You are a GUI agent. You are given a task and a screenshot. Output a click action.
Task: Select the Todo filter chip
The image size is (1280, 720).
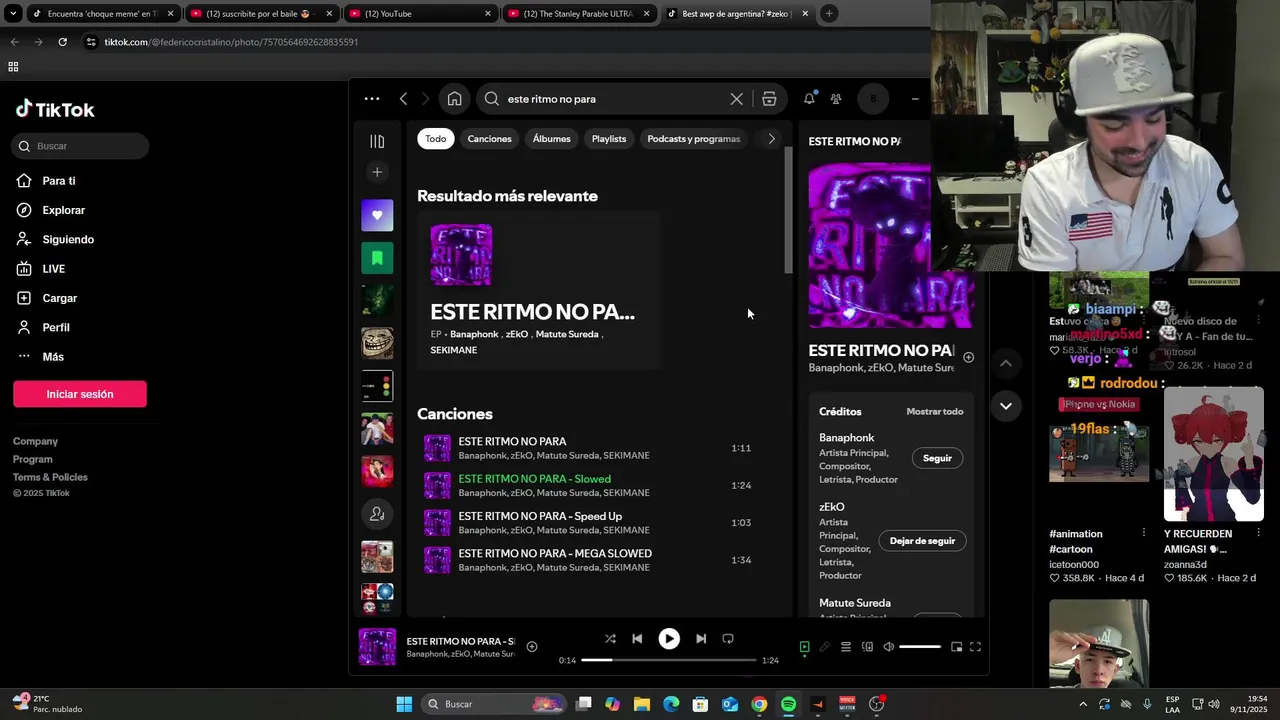pyautogui.click(x=436, y=139)
